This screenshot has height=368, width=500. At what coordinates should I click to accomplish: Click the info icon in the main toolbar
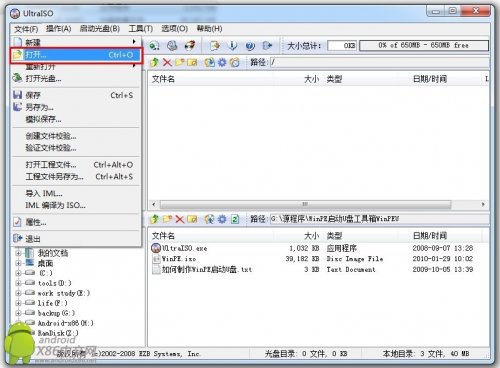[233, 46]
